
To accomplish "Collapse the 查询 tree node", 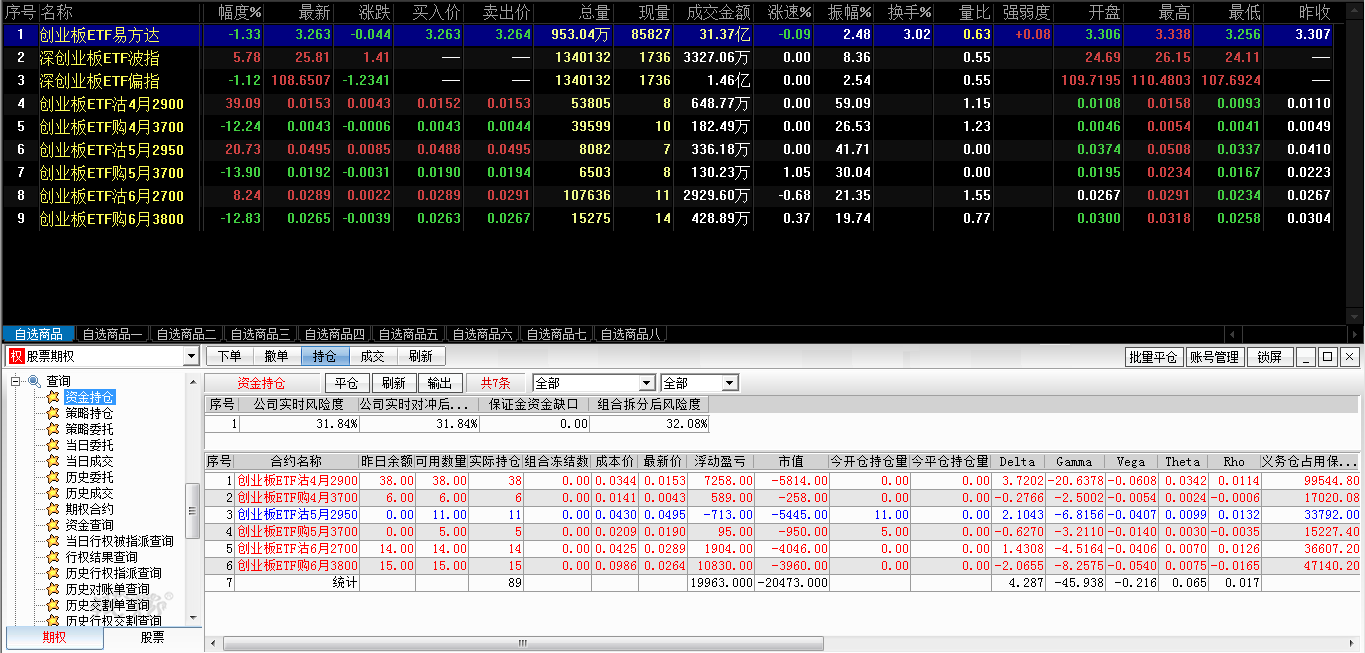I will [16, 381].
